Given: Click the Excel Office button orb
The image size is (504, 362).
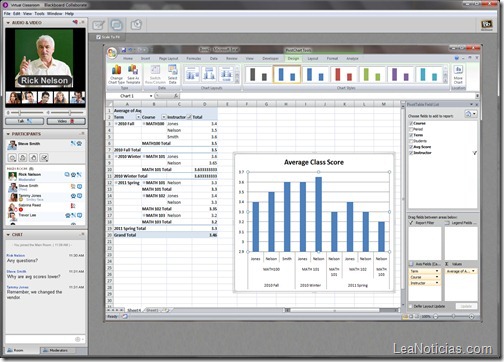Looking at the screenshot, I should coord(112,53).
